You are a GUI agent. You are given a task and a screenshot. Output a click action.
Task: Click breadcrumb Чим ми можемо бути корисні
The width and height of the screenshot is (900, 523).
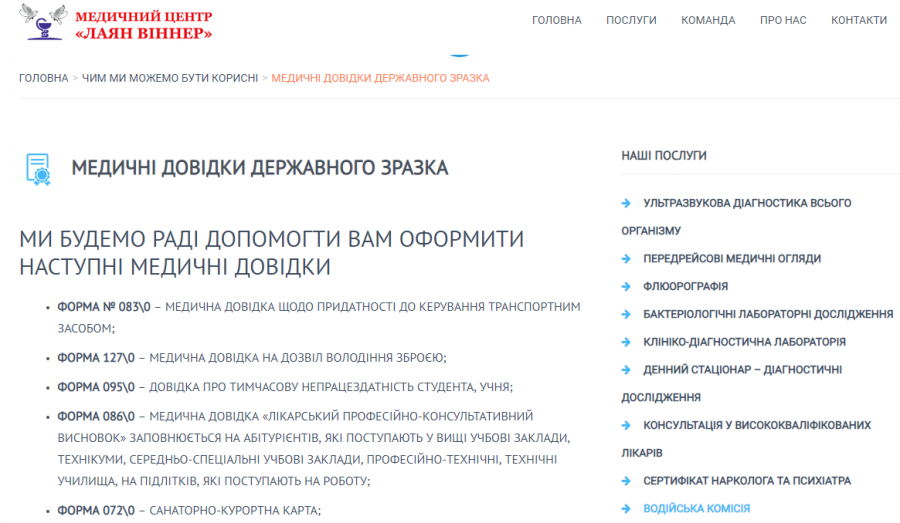(x=169, y=78)
